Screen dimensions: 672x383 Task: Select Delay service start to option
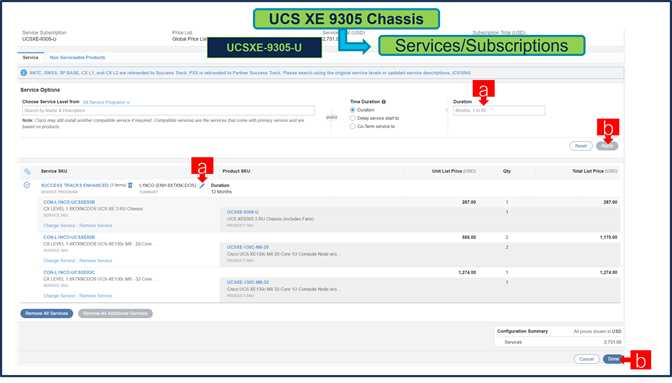click(x=353, y=118)
